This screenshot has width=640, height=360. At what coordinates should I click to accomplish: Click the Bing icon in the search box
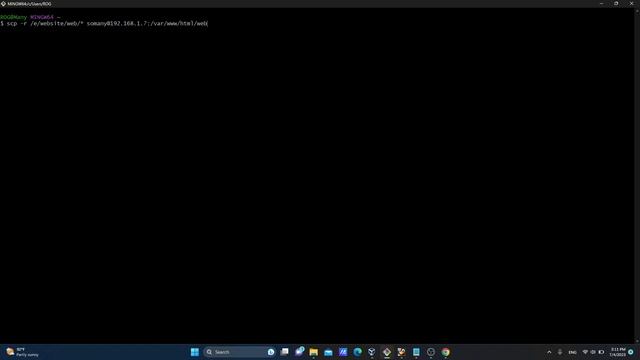pyautogui.click(x=271, y=352)
